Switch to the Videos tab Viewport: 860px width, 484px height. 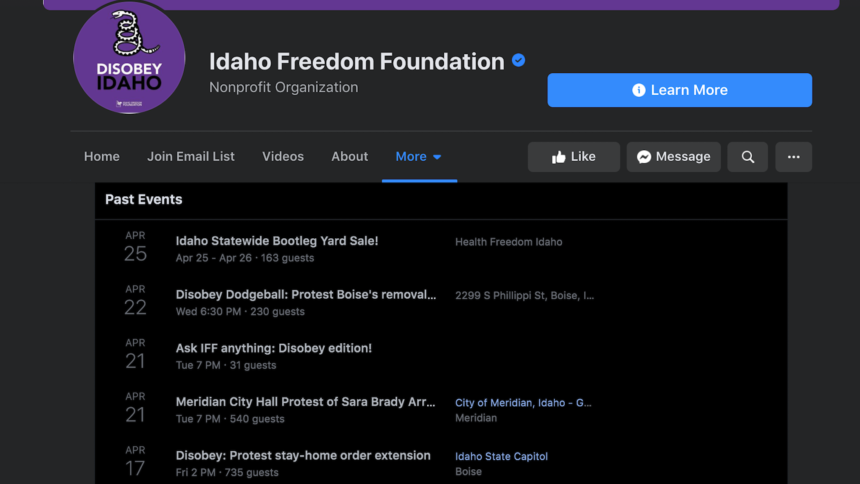(283, 157)
